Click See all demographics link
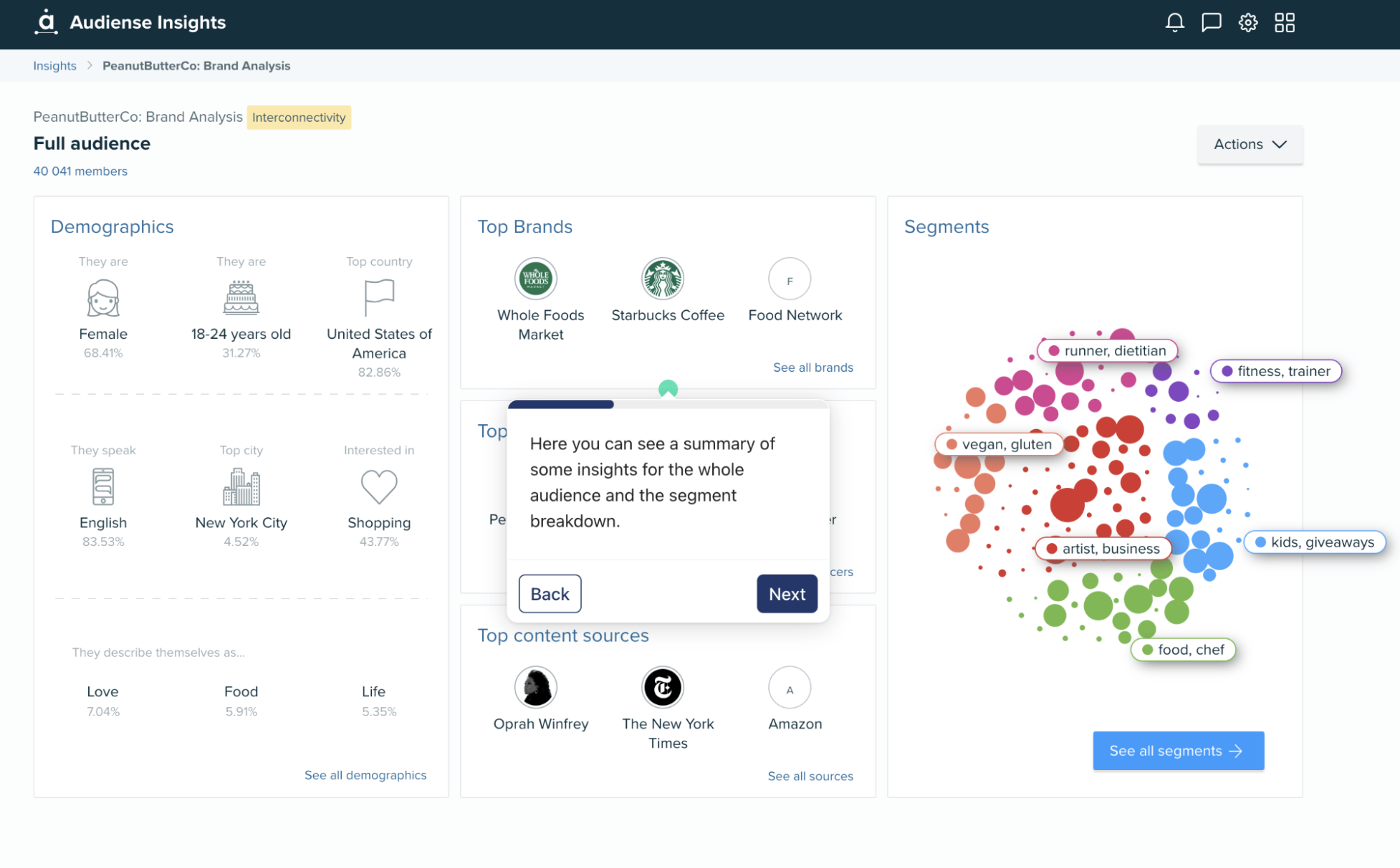Screen dimensions: 1400x868 point(365,775)
